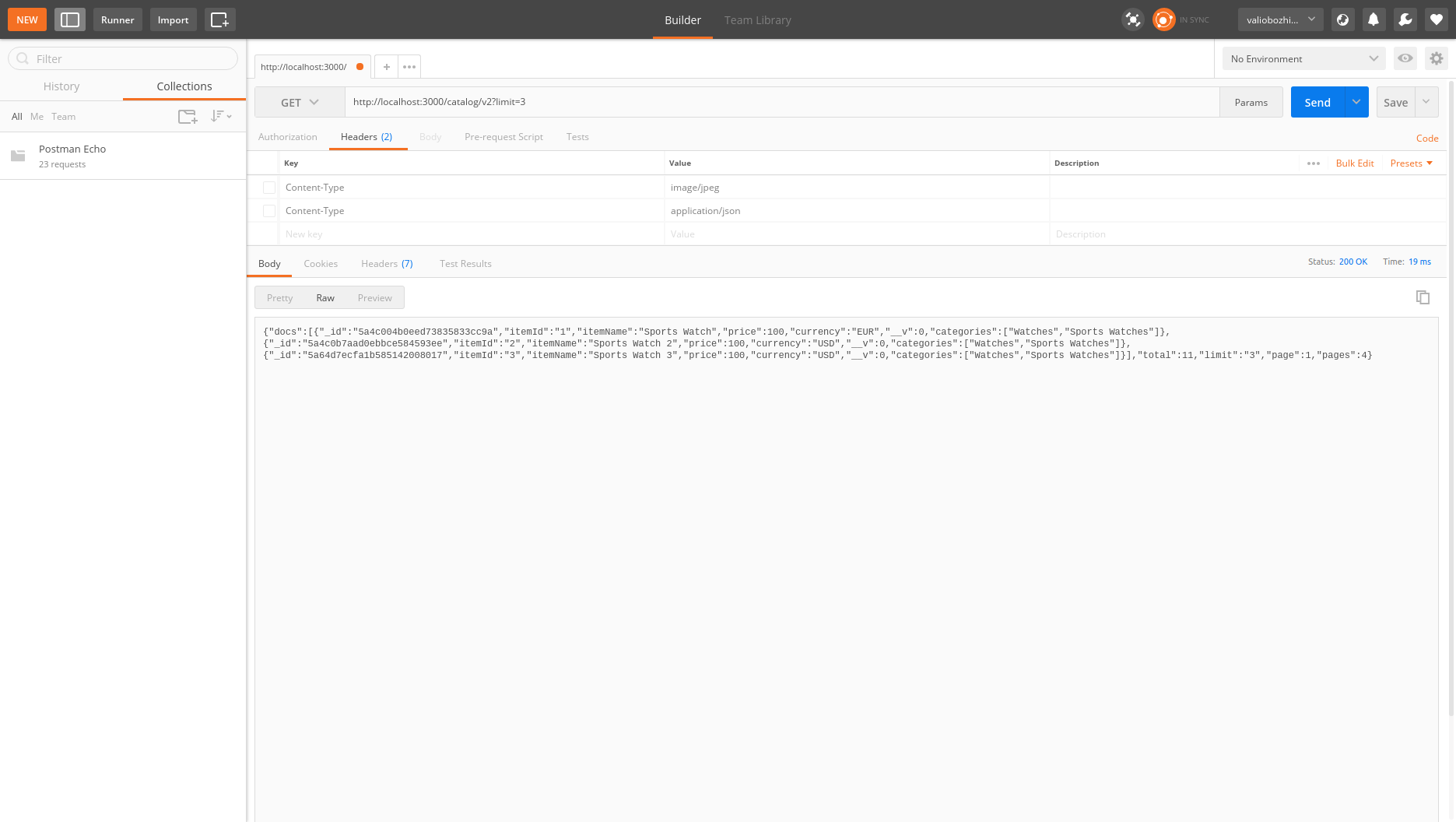This screenshot has width=1456, height=822.
Task: Toggle the environment quick look eye
Action: point(1405,58)
